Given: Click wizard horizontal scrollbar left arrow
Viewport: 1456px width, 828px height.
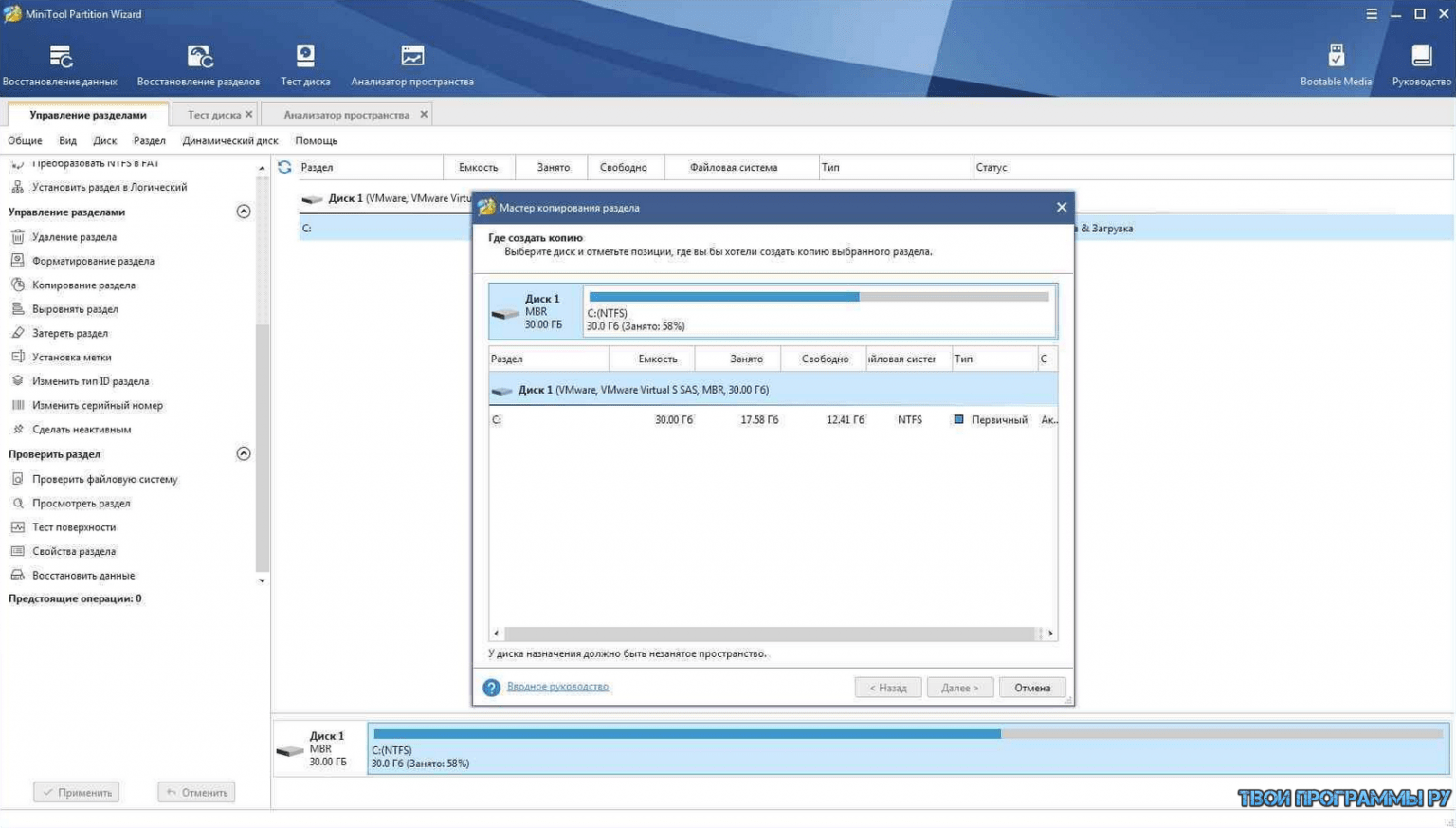Looking at the screenshot, I should (x=497, y=633).
